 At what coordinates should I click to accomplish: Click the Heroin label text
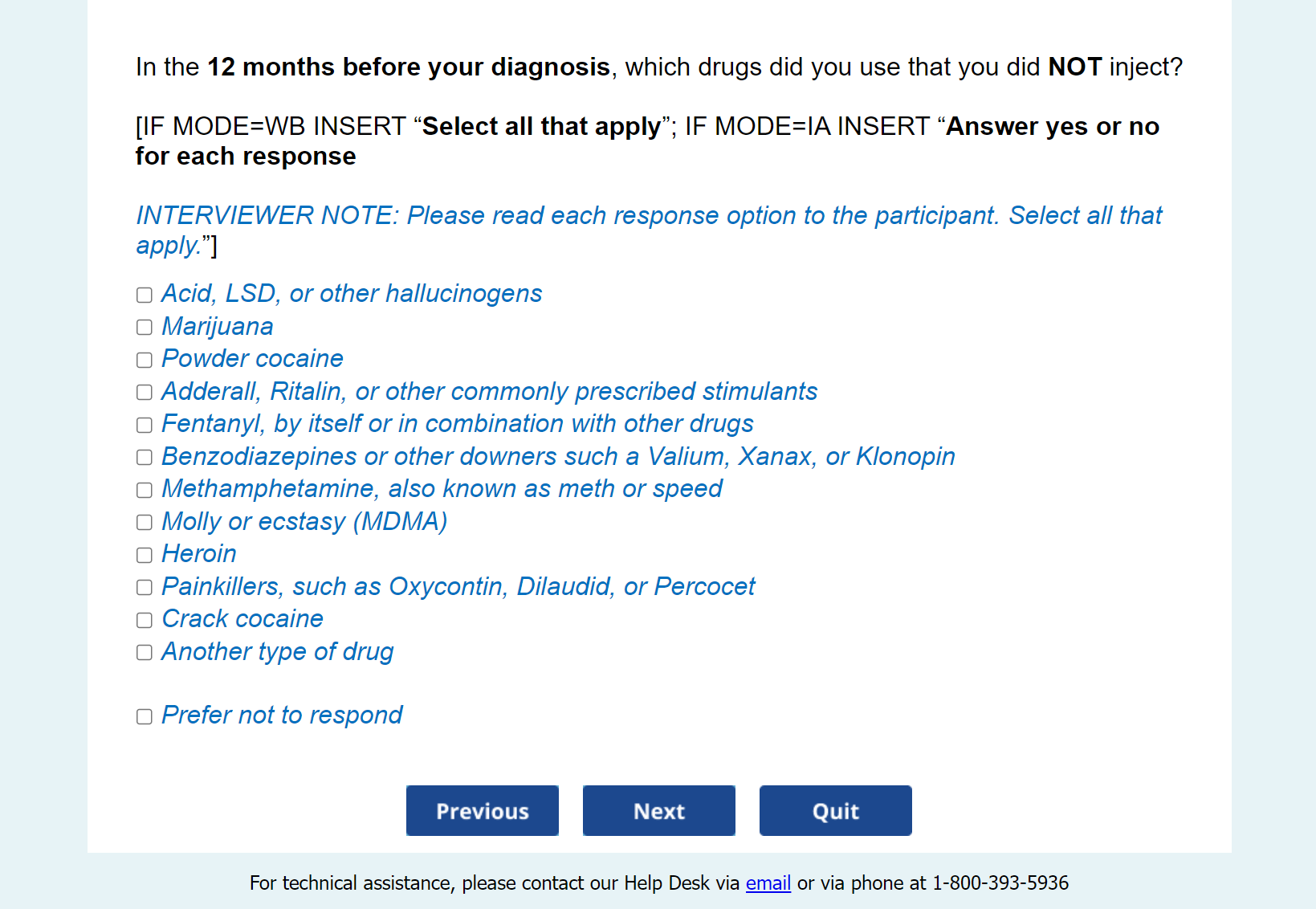(x=199, y=554)
